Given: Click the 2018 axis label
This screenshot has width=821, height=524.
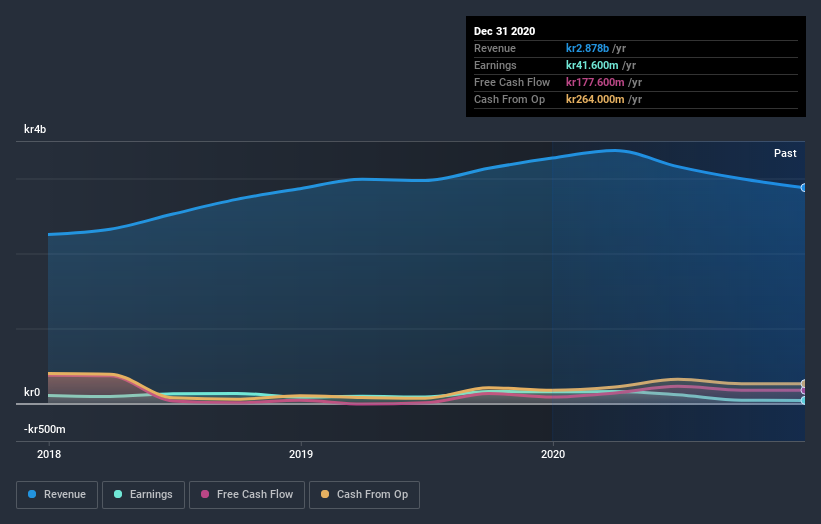Looking at the screenshot, I should (x=49, y=454).
